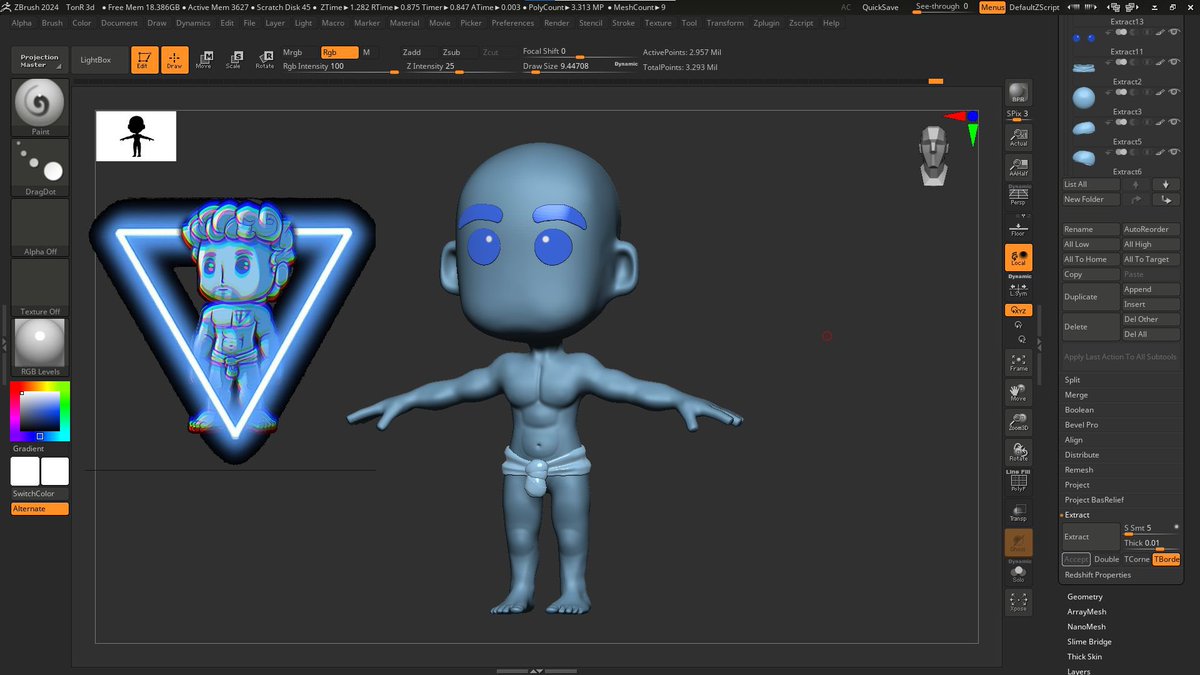Viewport: 1200px width, 675px height.
Task: Click the QuickSave button
Action: click(880, 7)
